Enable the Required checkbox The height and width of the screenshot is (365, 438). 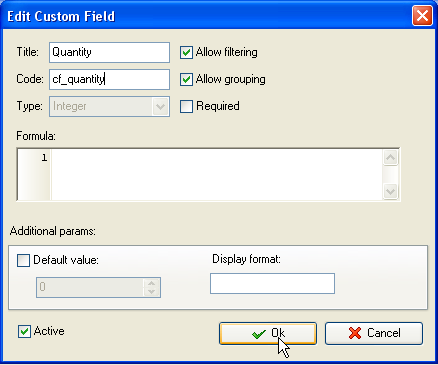click(x=186, y=106)
